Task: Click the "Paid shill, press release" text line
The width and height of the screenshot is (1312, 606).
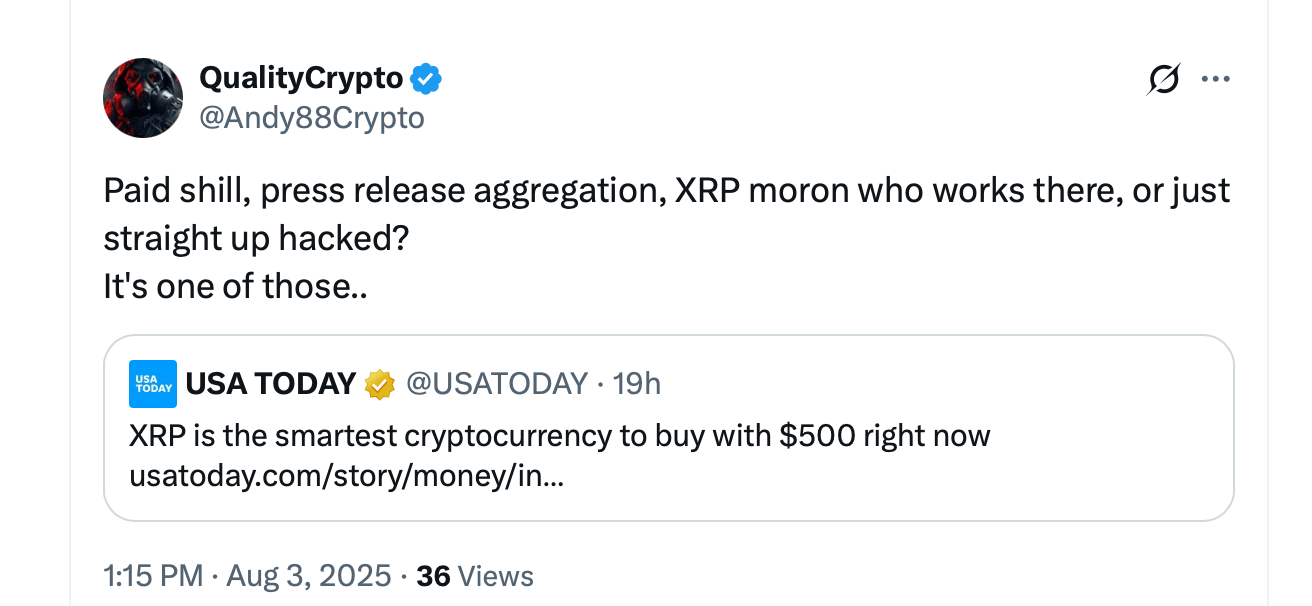Action: click(666, 191)
